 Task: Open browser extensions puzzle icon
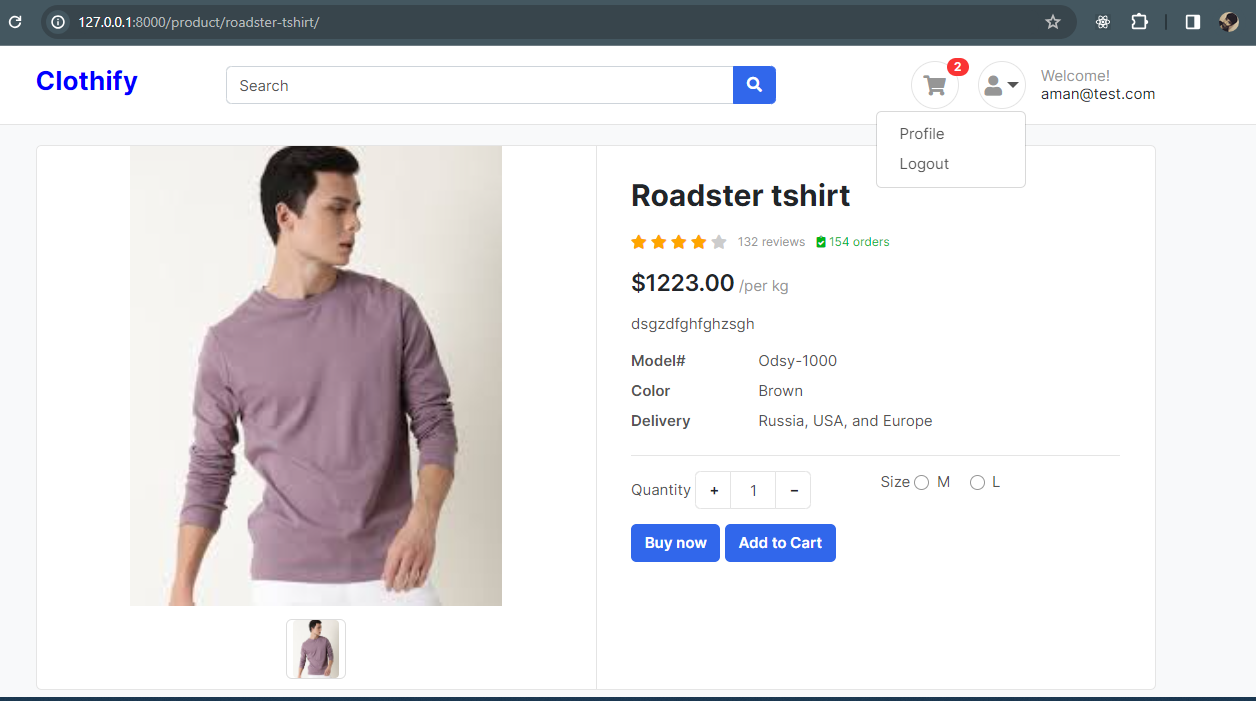[1139, 20]
